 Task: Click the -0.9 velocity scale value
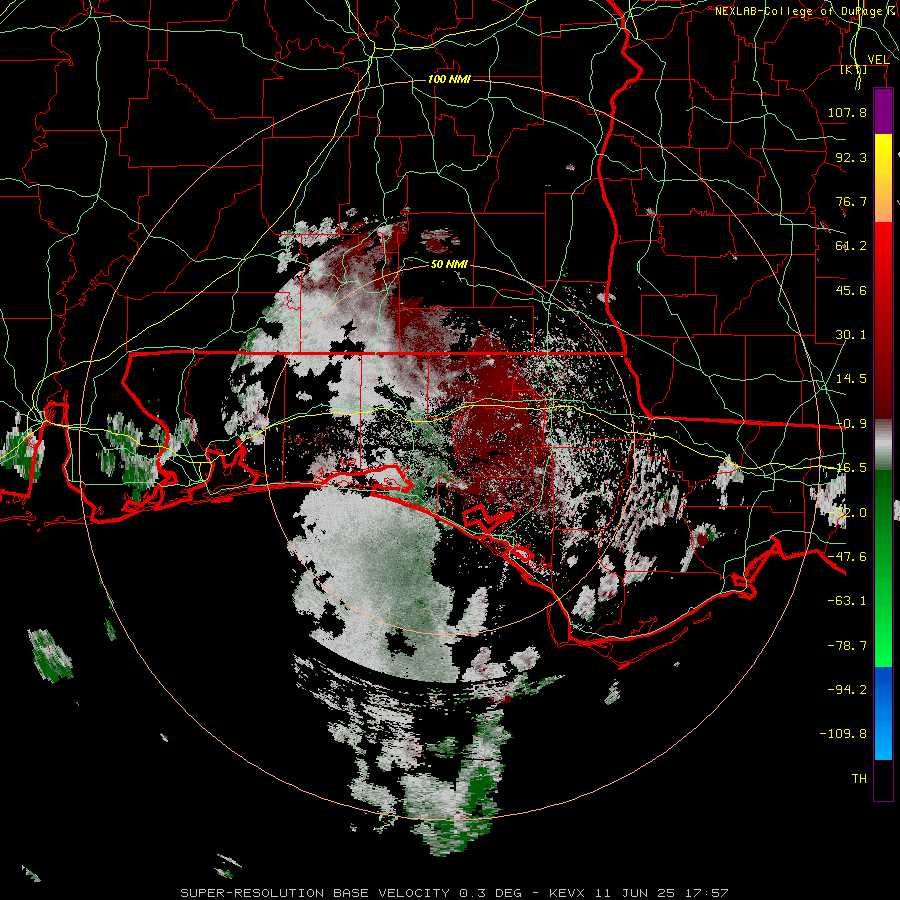[851, 424]
